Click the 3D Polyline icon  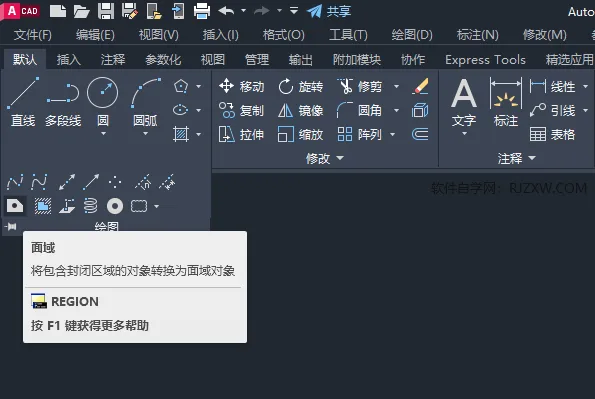(x=67, y=206)
